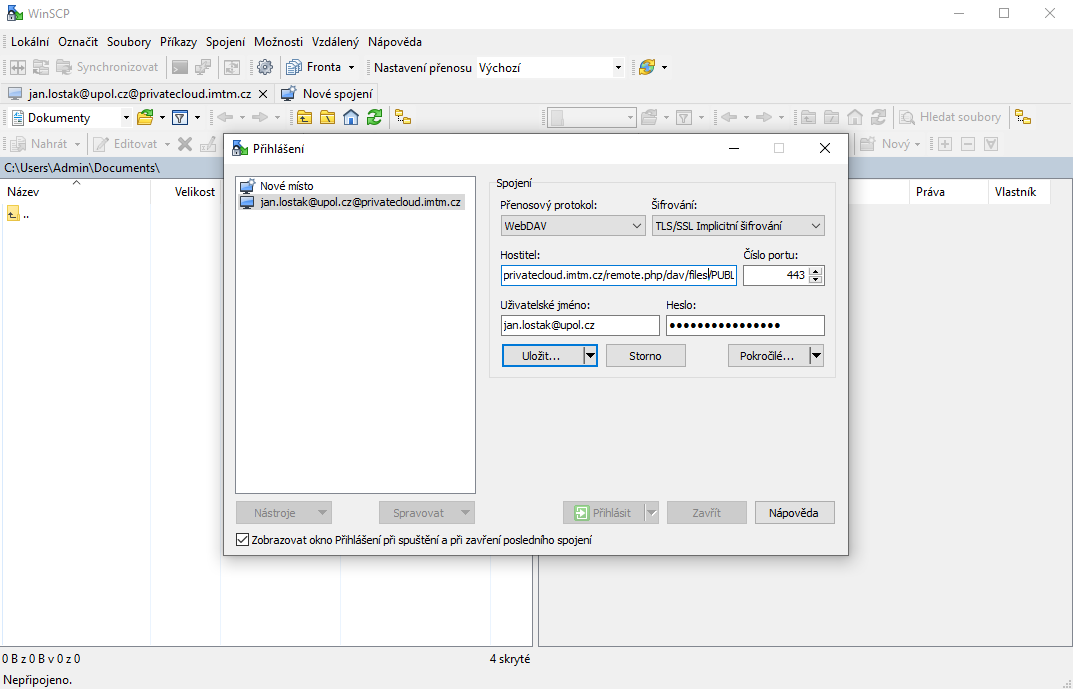Open the Spojení menu
Viewport: 1073px width, 689px height.
point(226,42)
